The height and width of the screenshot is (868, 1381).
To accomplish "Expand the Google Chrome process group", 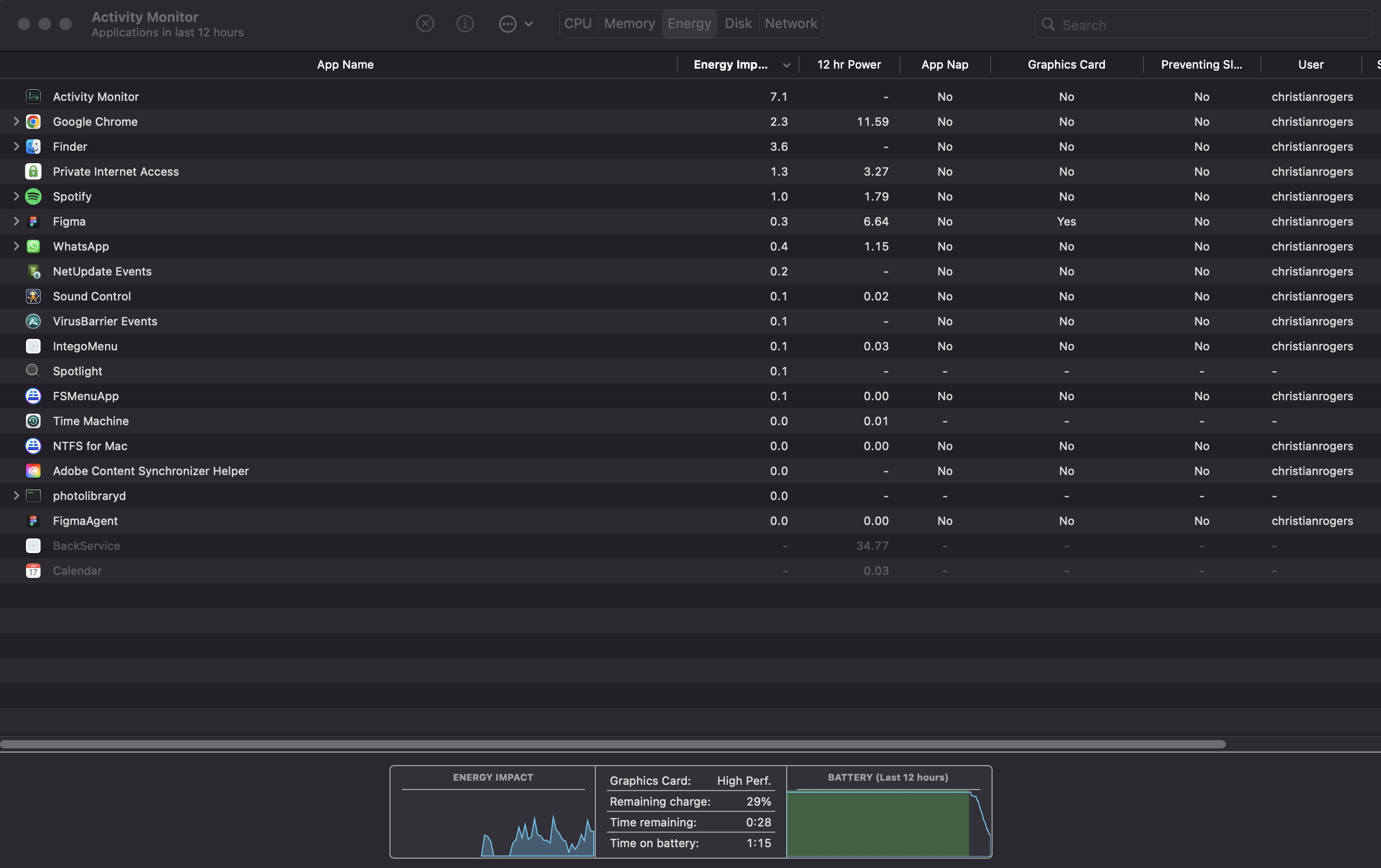I will (16, 122).
